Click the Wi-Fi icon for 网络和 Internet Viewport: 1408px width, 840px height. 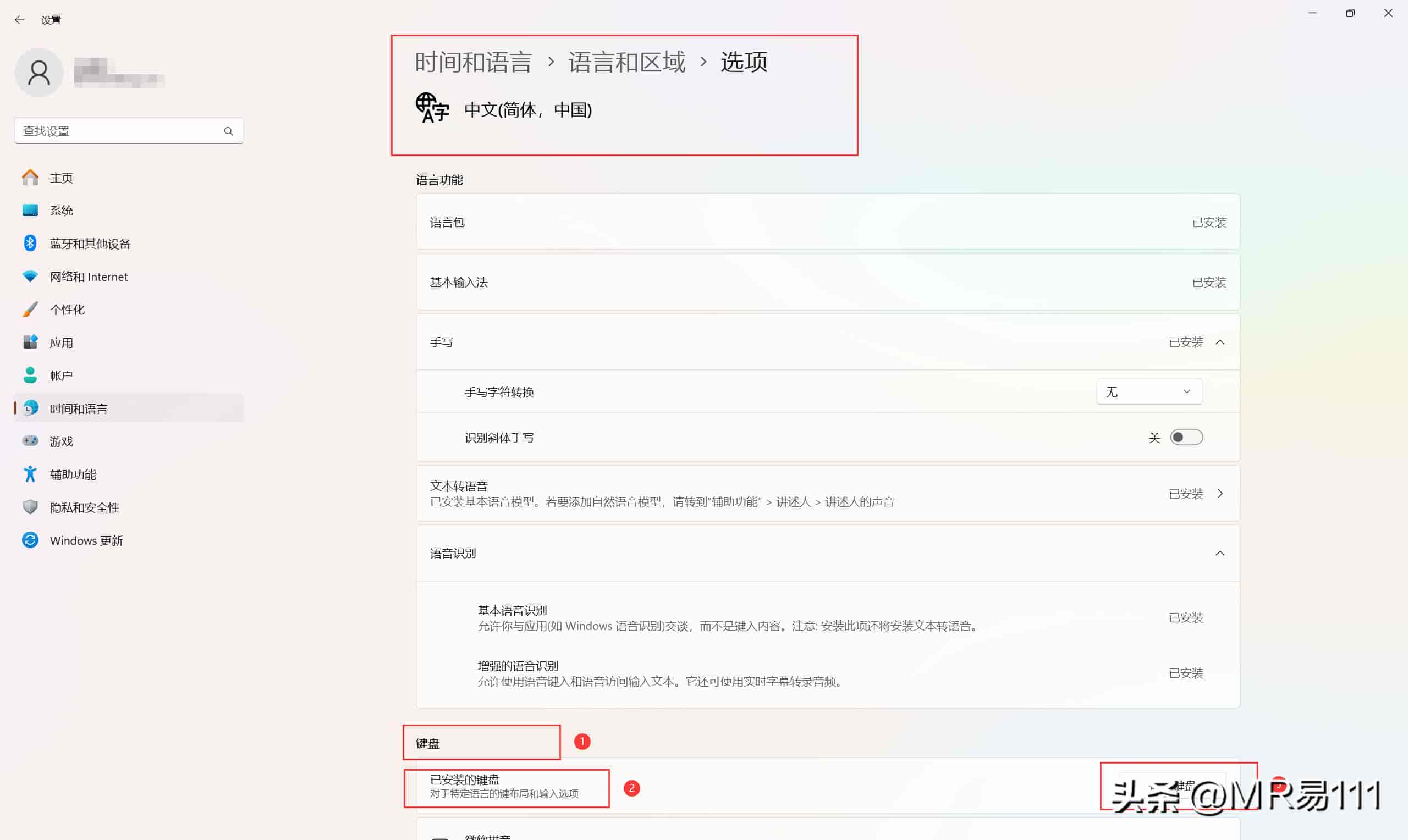pyautogui.click(x=30, y=276)
